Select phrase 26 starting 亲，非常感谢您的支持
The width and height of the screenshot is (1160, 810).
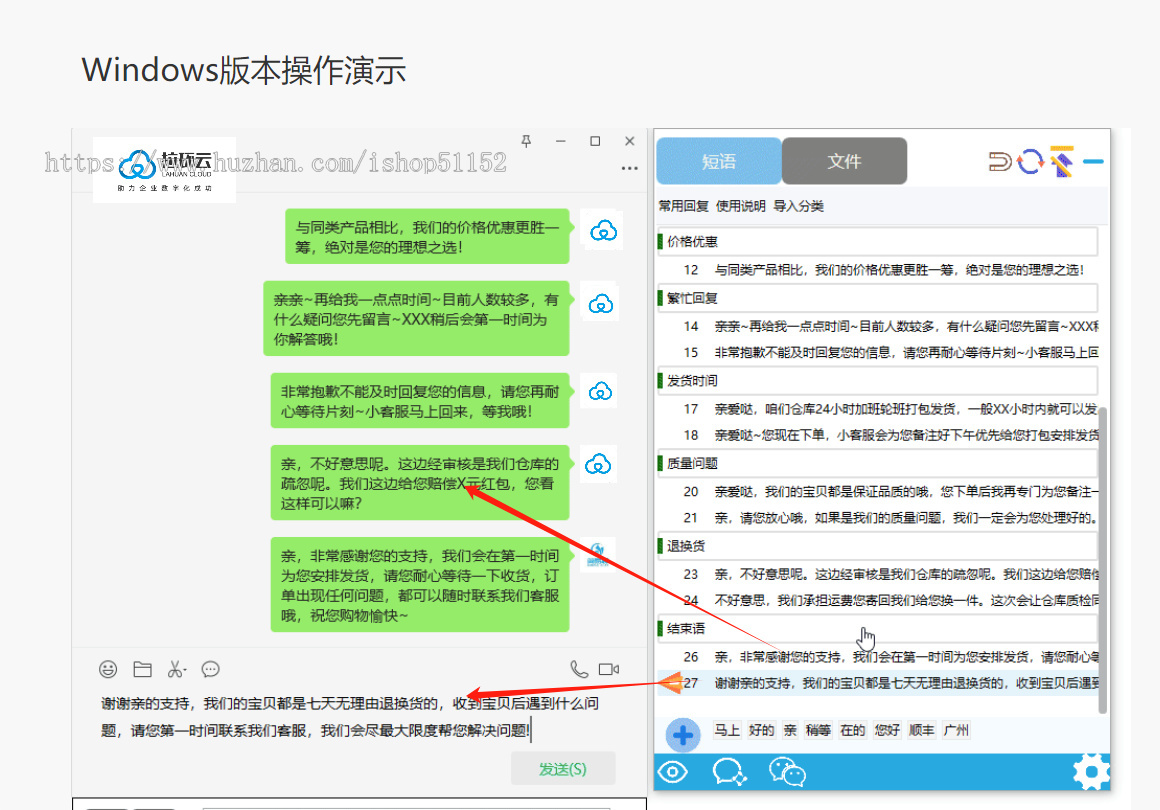(878, 657)
